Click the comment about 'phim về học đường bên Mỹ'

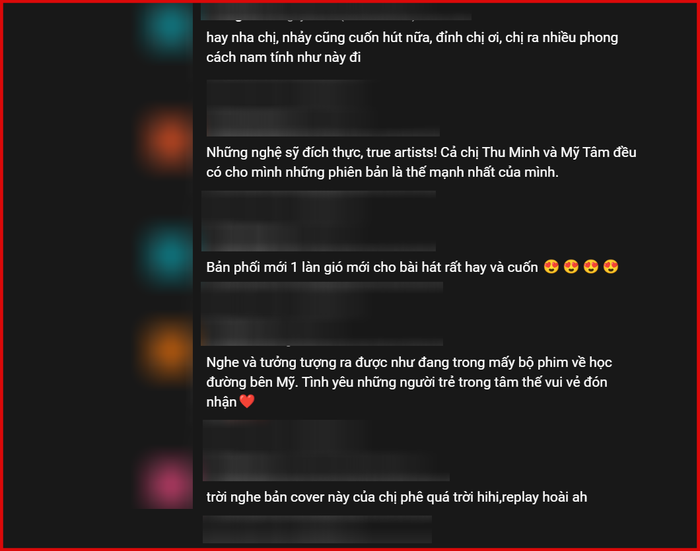pyautogui.click(x=409, y=382)
